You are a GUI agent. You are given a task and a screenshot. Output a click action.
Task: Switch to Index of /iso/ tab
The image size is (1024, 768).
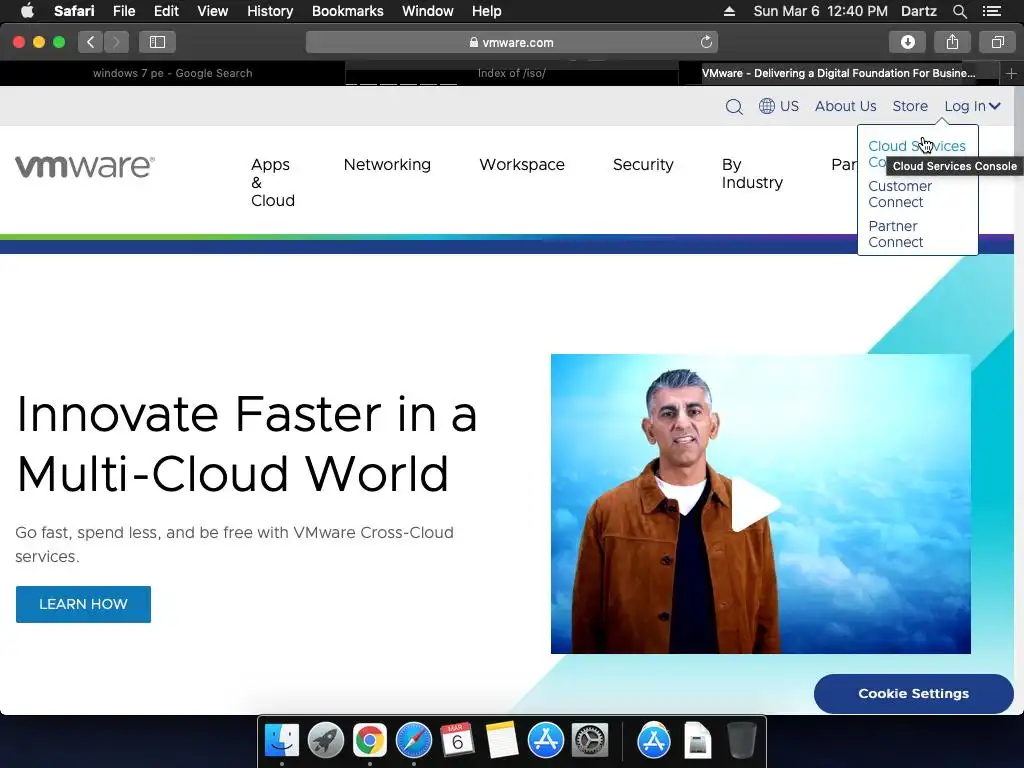pos(511,73)
